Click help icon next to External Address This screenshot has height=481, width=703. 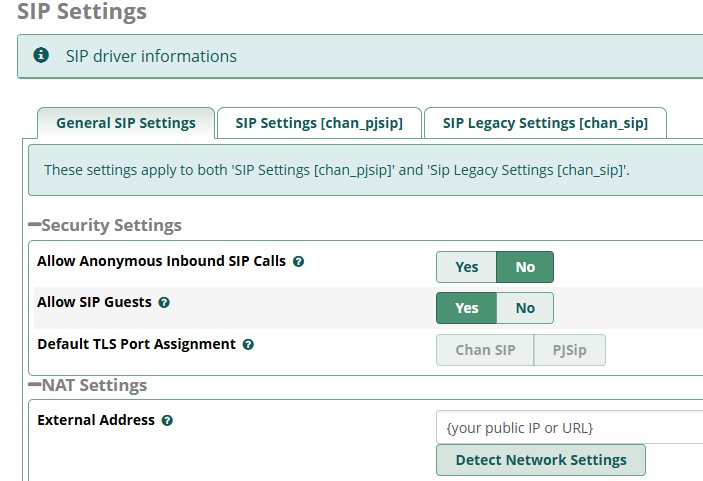[x=167, y=421]
